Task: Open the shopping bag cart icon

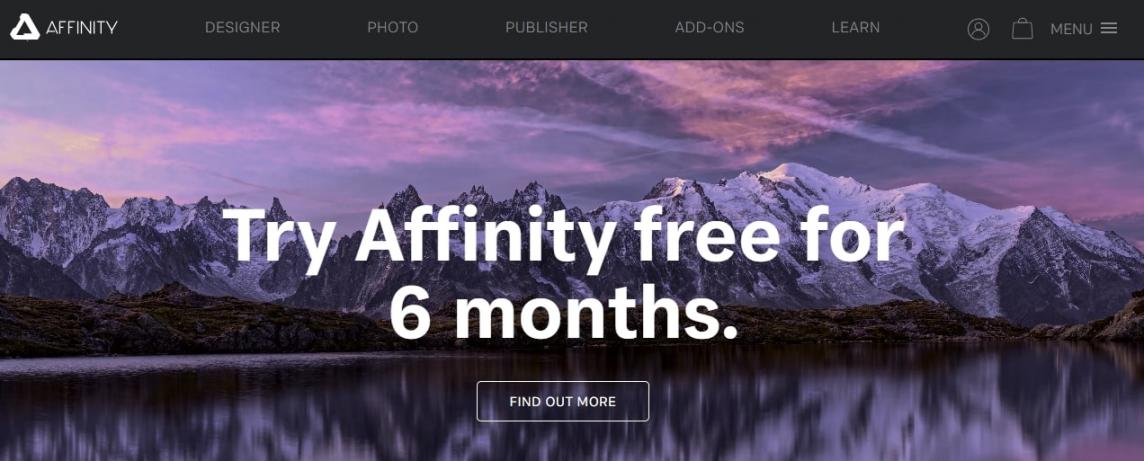Action: pyautogui.click(x=1022, y=28)
